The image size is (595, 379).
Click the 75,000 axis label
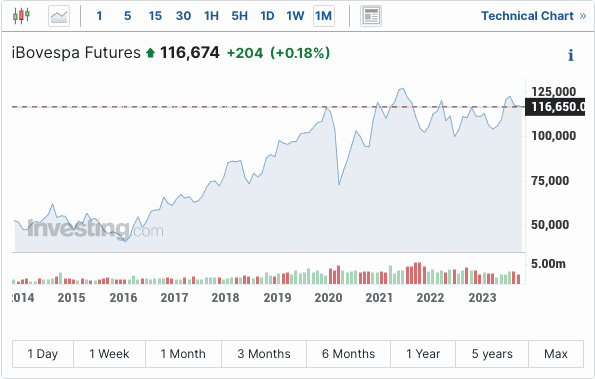tap(550, 181)
